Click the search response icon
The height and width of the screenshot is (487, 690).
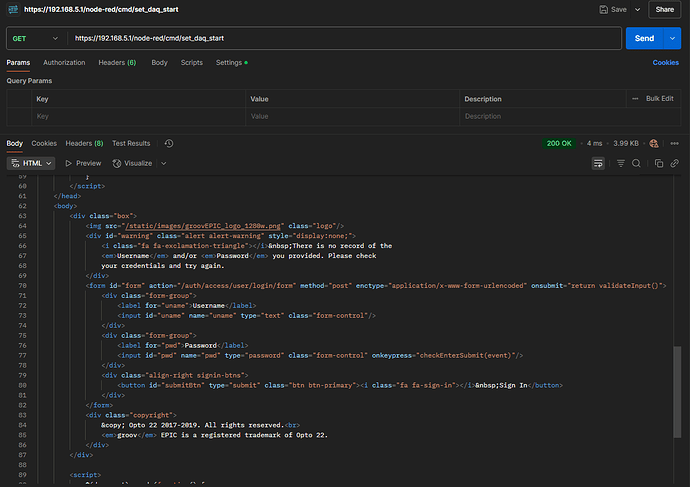tap(636, 163)
